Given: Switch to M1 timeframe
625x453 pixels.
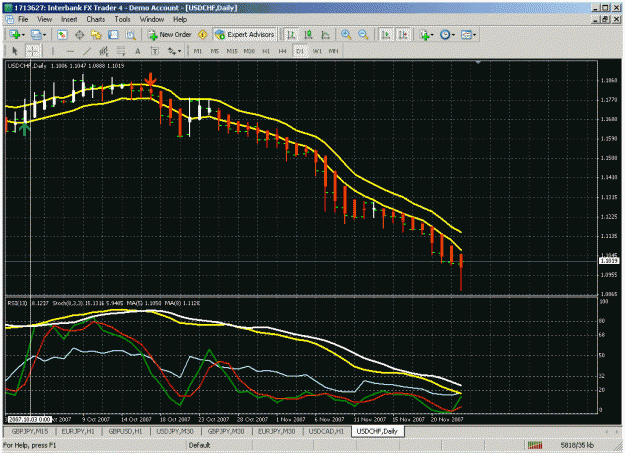Looking at the screenshot, I should (x=198, y=51).
